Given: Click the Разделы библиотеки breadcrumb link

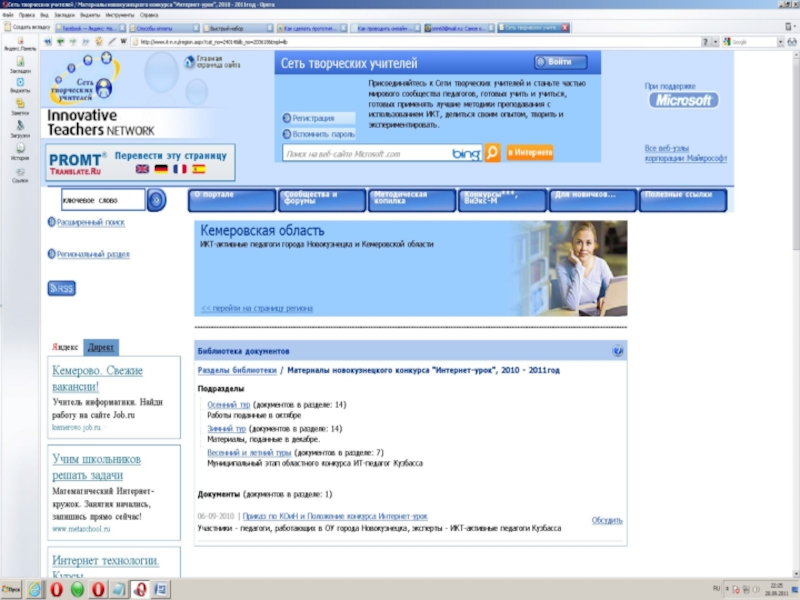Looking at the screenshot, I should click(237, 370).
